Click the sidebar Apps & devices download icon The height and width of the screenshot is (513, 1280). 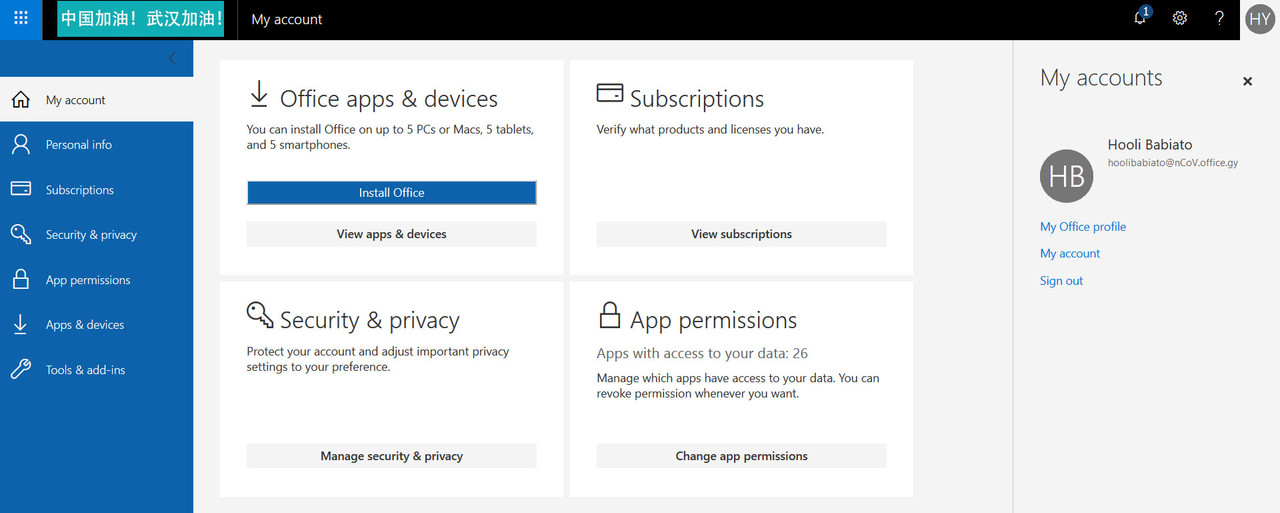[x=20, y=324]
